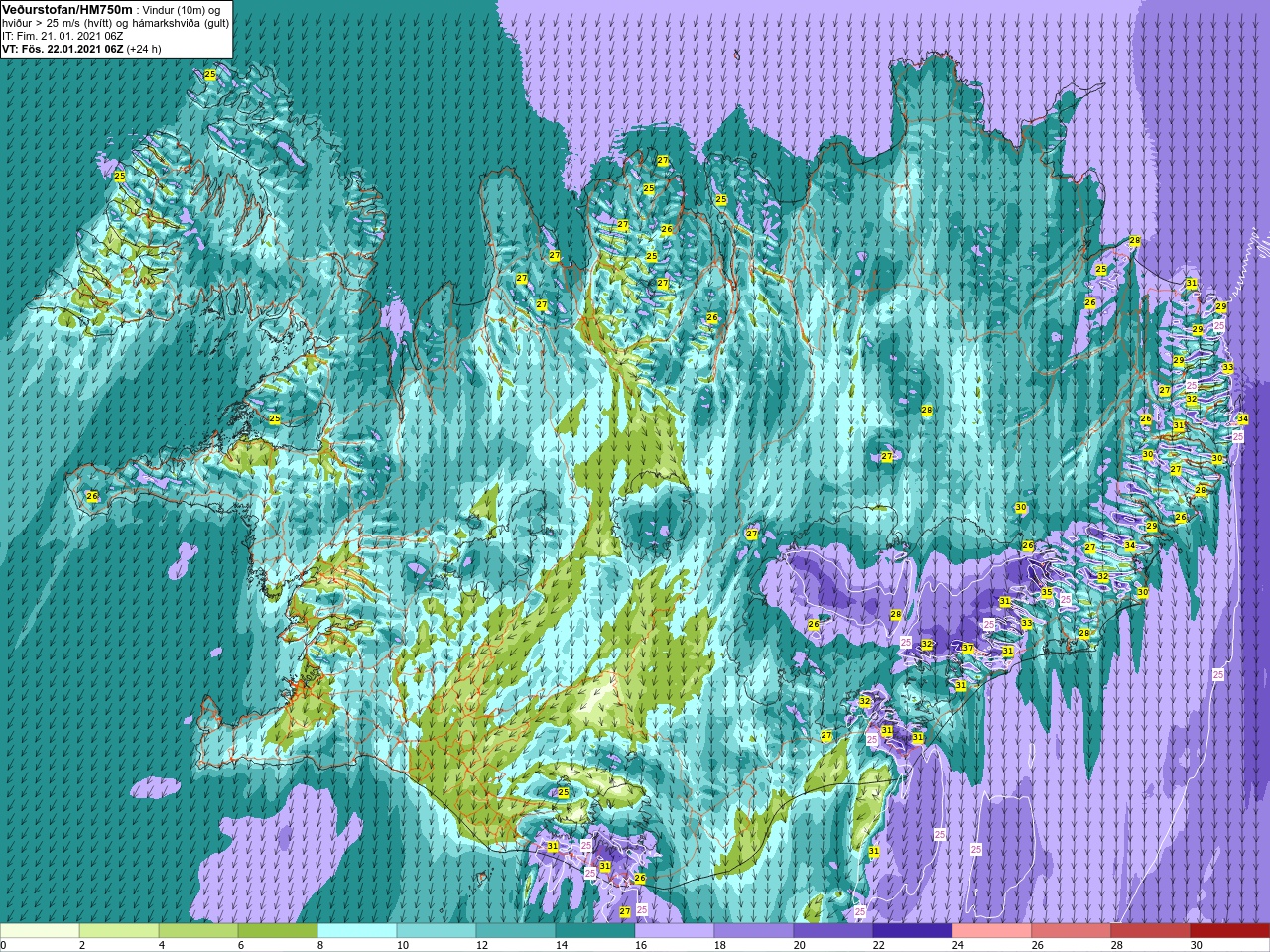This screenshot has height=952, width=1270.
Task: Select the 14–16 m/s dark teal legend swatch
Action: coord(595,931)
